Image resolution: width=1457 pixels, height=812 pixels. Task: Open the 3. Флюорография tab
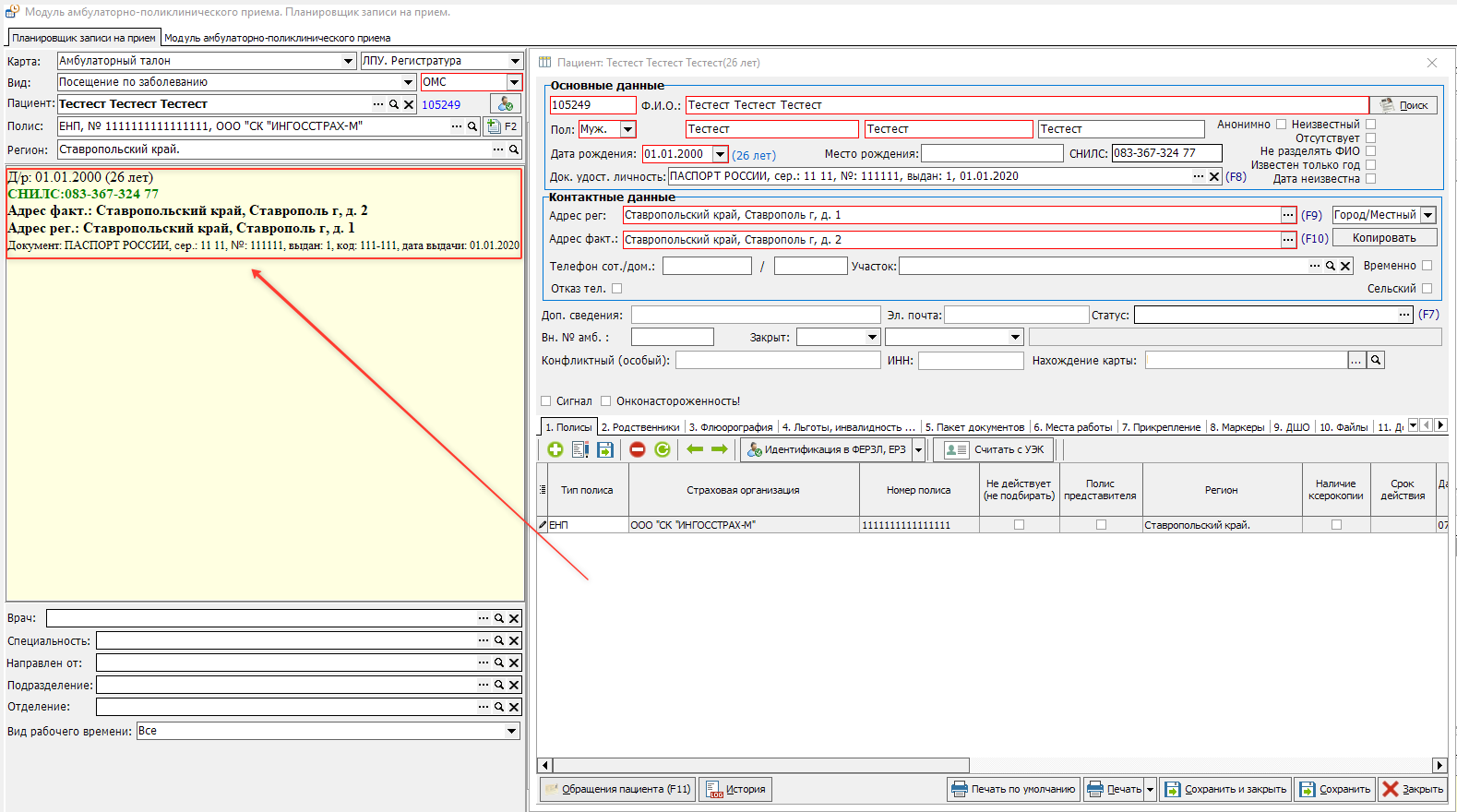pyautogui.click(x=731, y=427)
